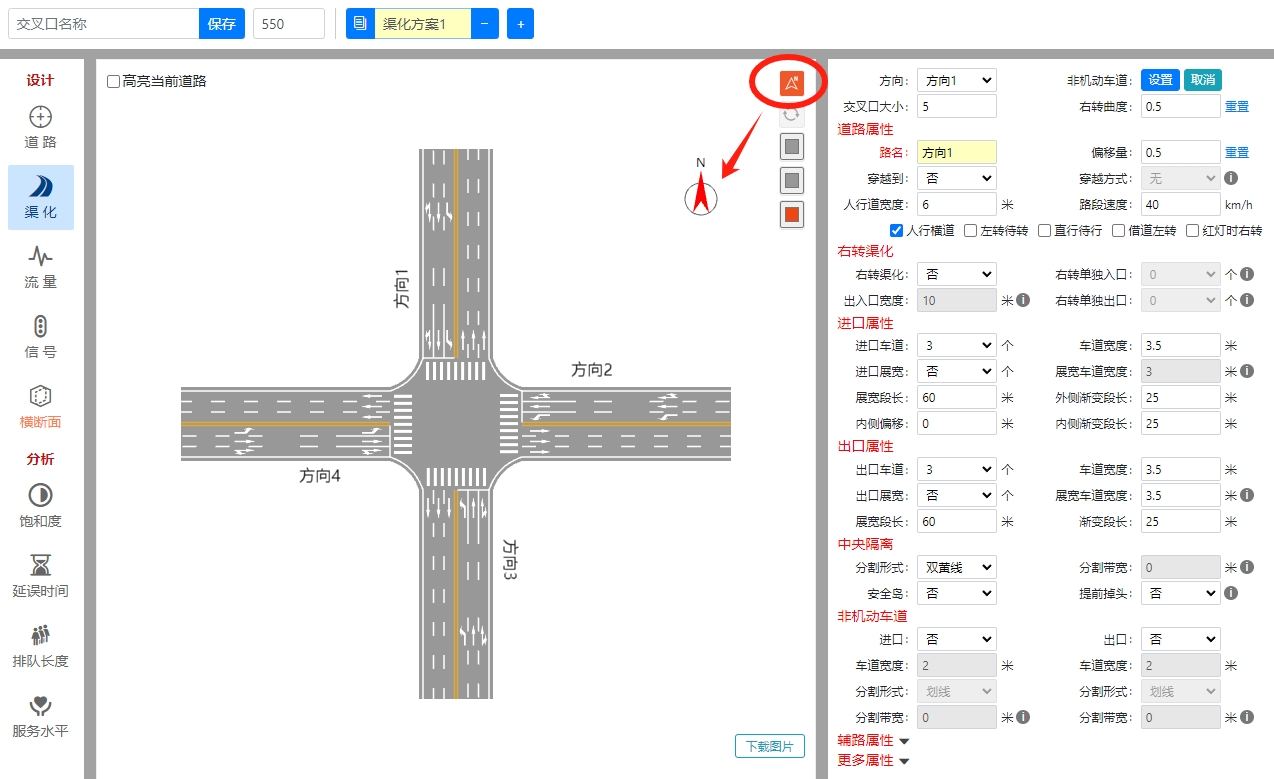Enable the 左转待转 checkbox
This screenshot has height=779, width=1274.
point(970,230)
